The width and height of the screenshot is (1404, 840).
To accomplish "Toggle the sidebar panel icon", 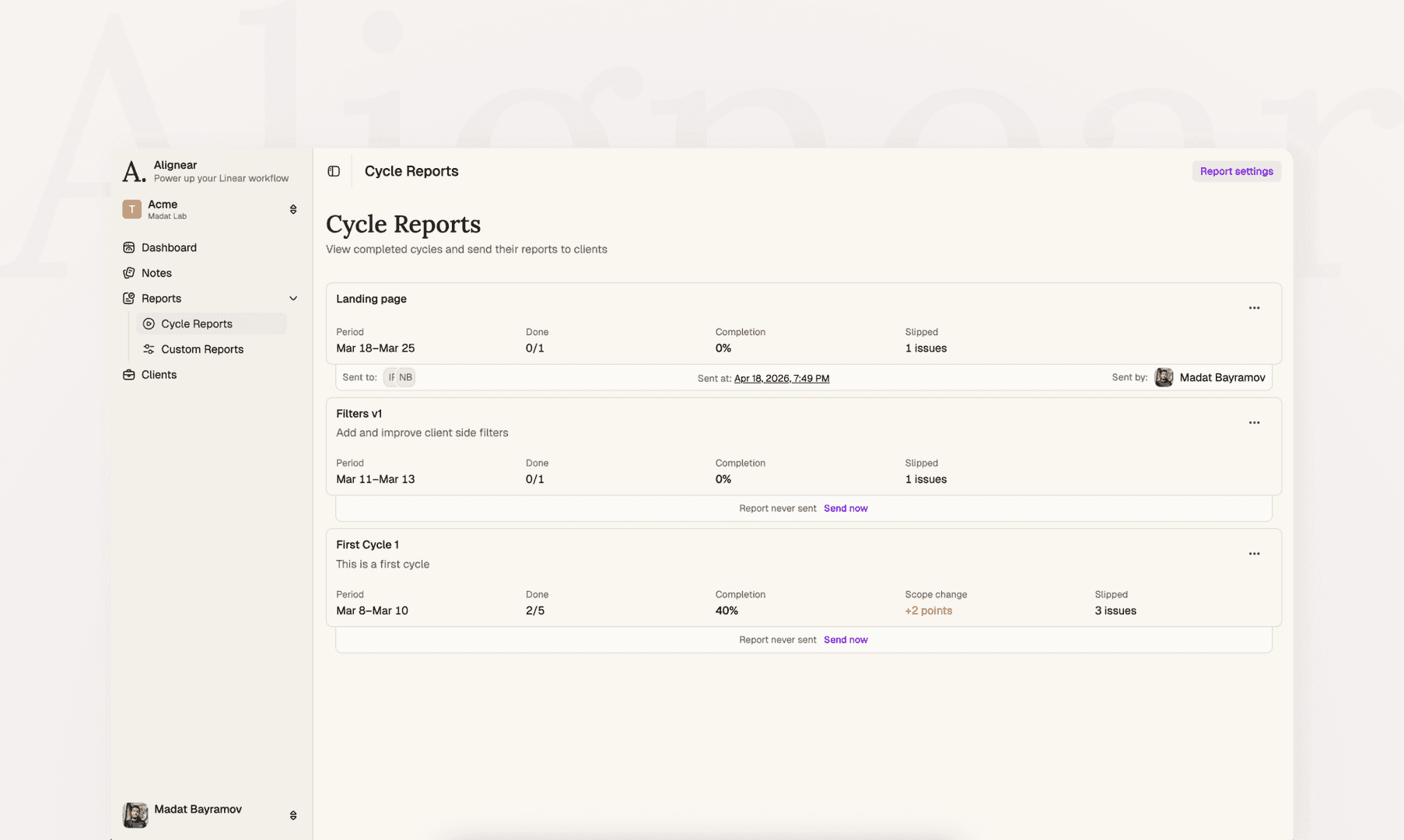I will pyautogui.click(x=334, y=171).
